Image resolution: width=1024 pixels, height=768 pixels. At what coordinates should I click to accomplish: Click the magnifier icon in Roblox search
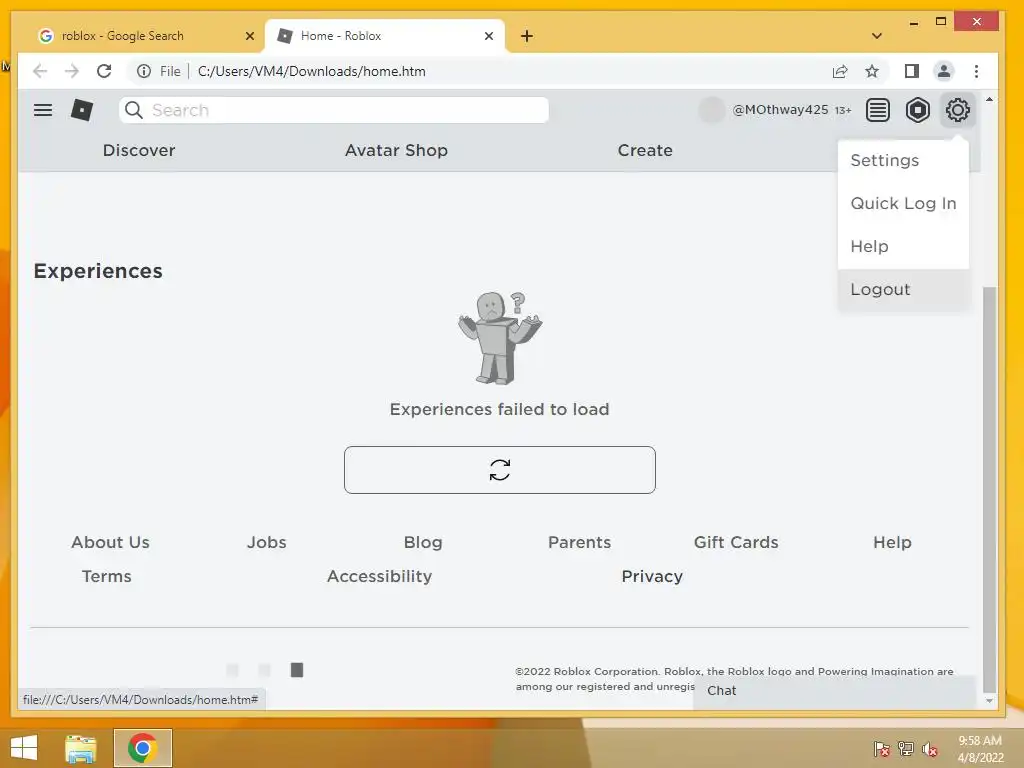(x=134, y=110)
